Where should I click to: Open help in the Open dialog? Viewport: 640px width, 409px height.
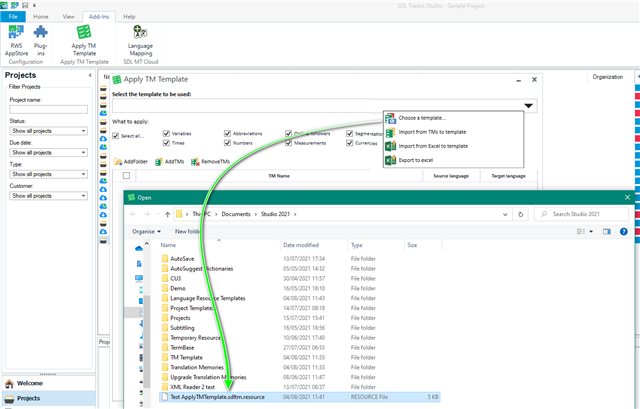(624, 231)
